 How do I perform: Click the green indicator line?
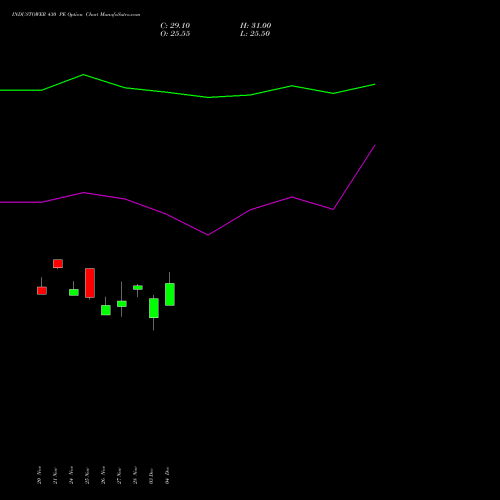[x=208, y=97]
